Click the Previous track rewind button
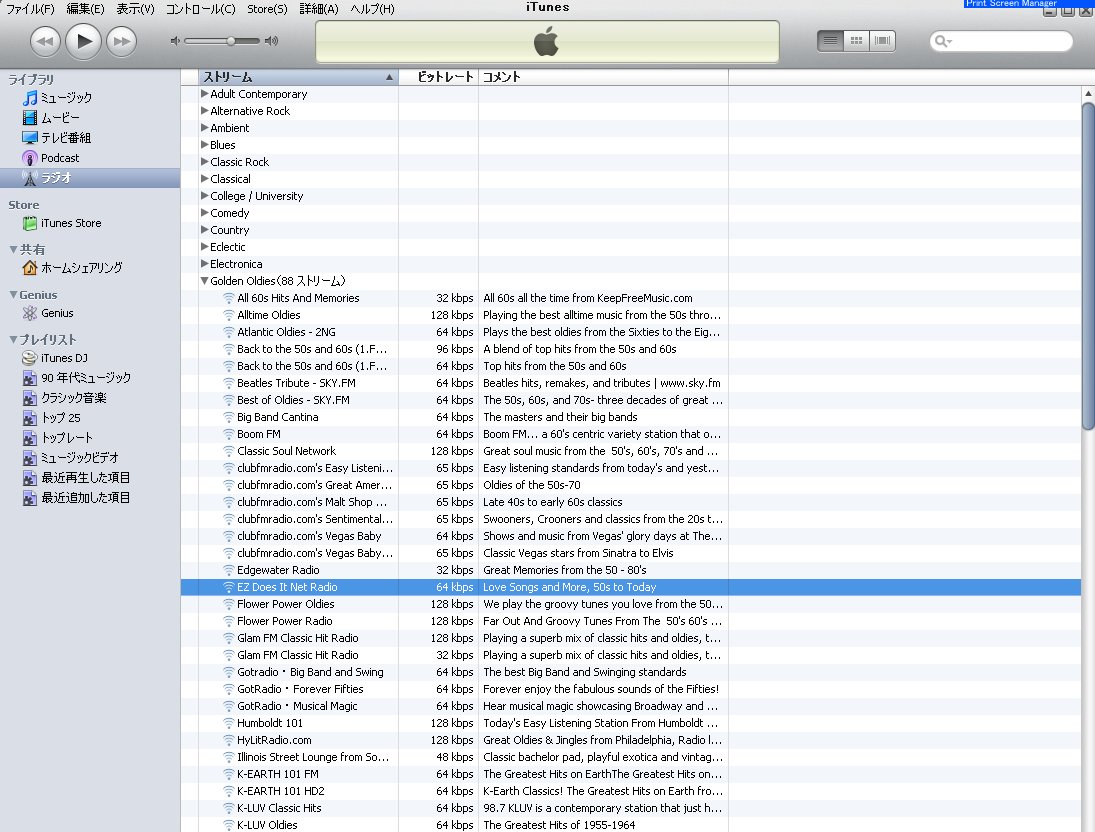Viewport: 1095px width, 832px height. (x=45, y=41)
